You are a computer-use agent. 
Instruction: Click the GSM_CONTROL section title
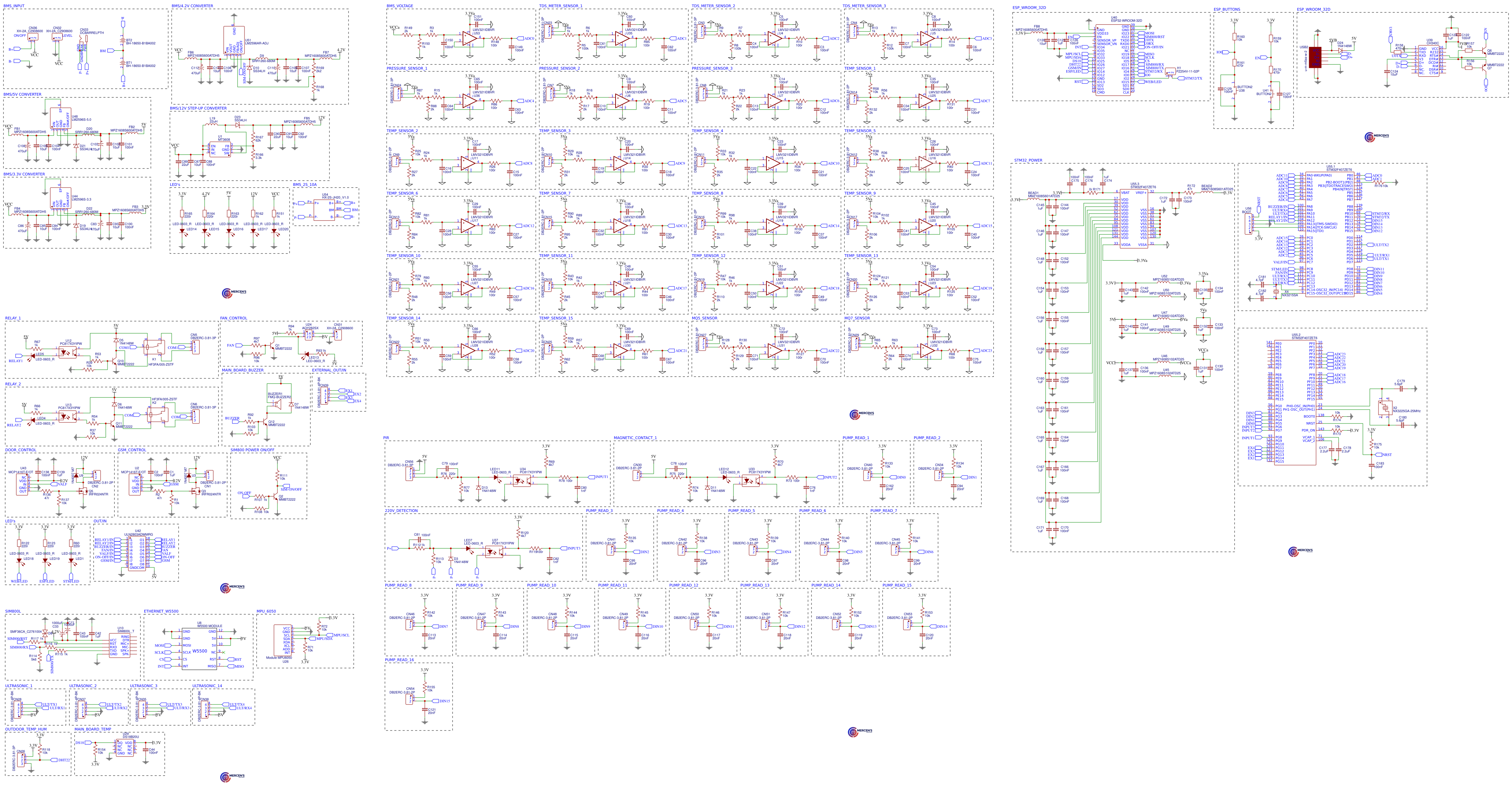[x=132, y=450]
